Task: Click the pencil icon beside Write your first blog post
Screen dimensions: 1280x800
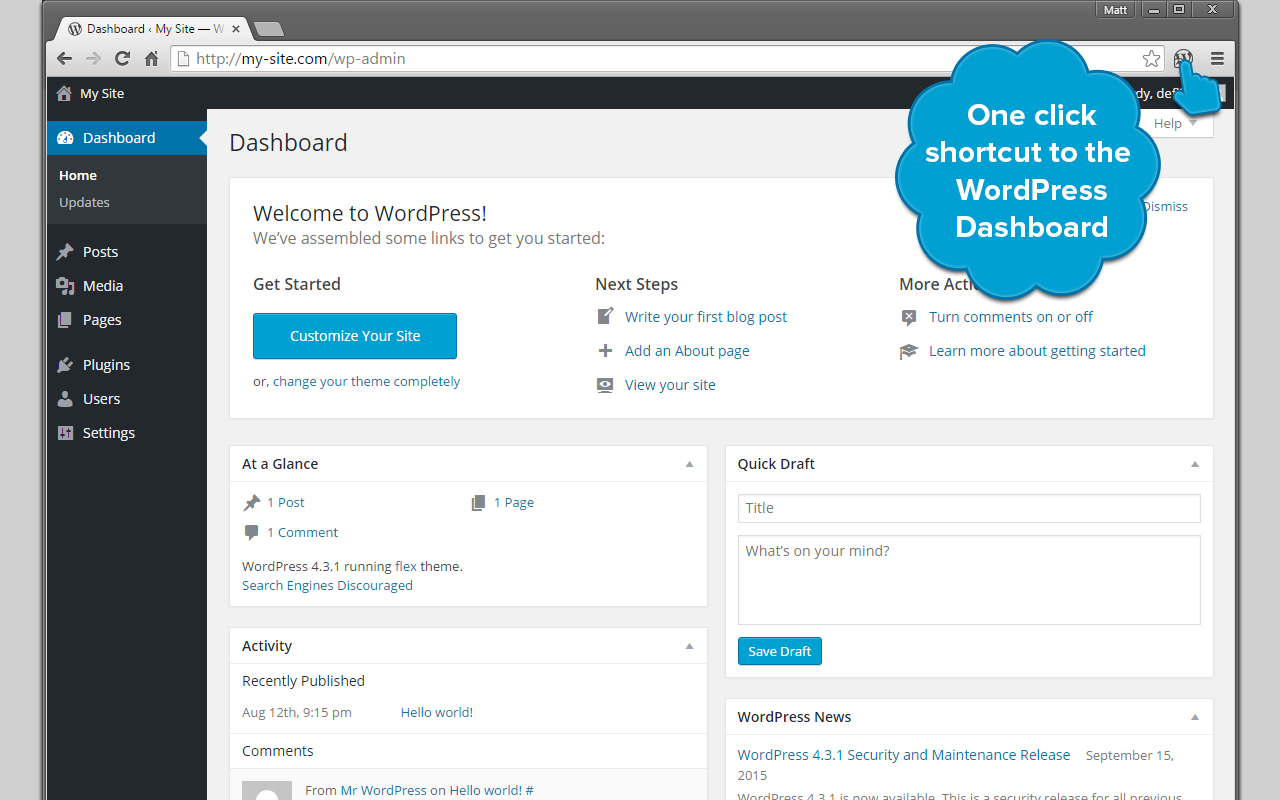Action: (x=605, y=317)
